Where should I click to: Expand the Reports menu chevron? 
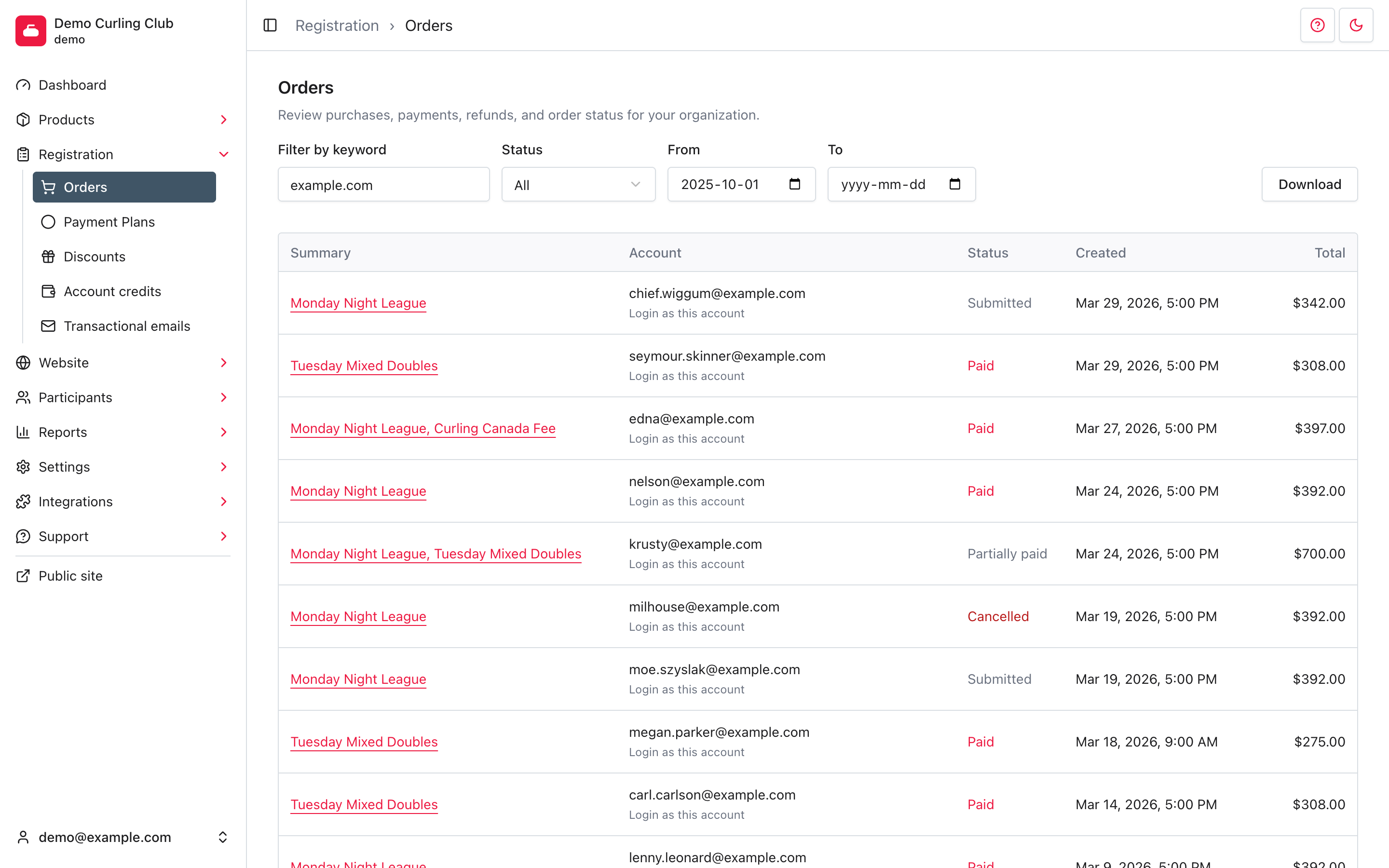coord(224,432)
